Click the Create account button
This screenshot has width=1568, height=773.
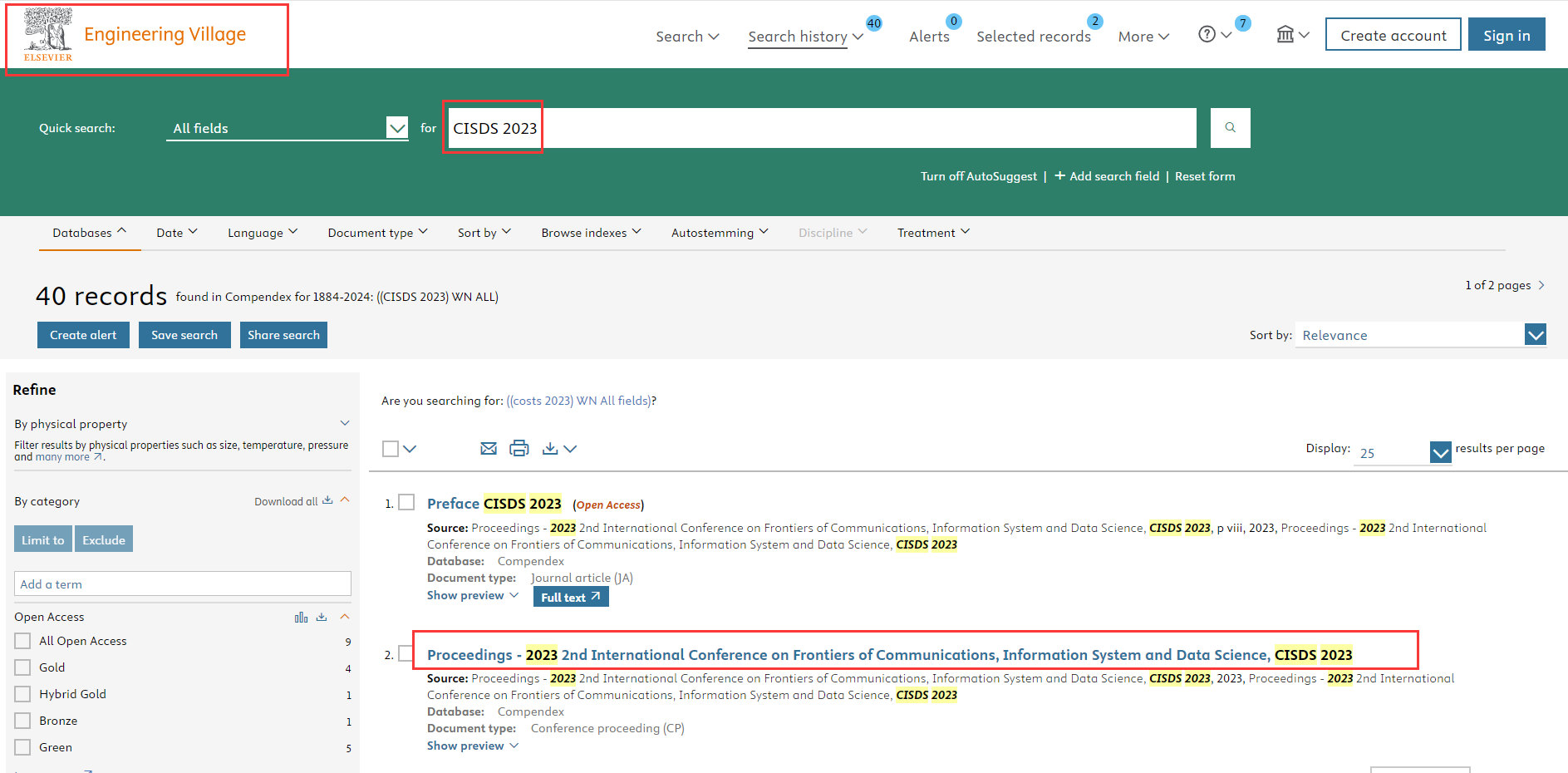click(1394, 35)
